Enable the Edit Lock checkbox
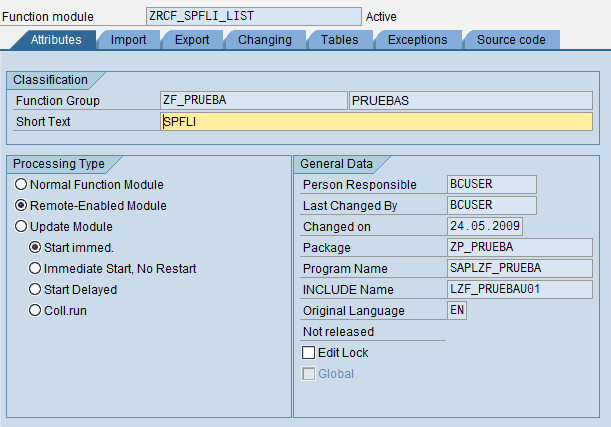This screenshot has width=611, height=427. (309, 353)
